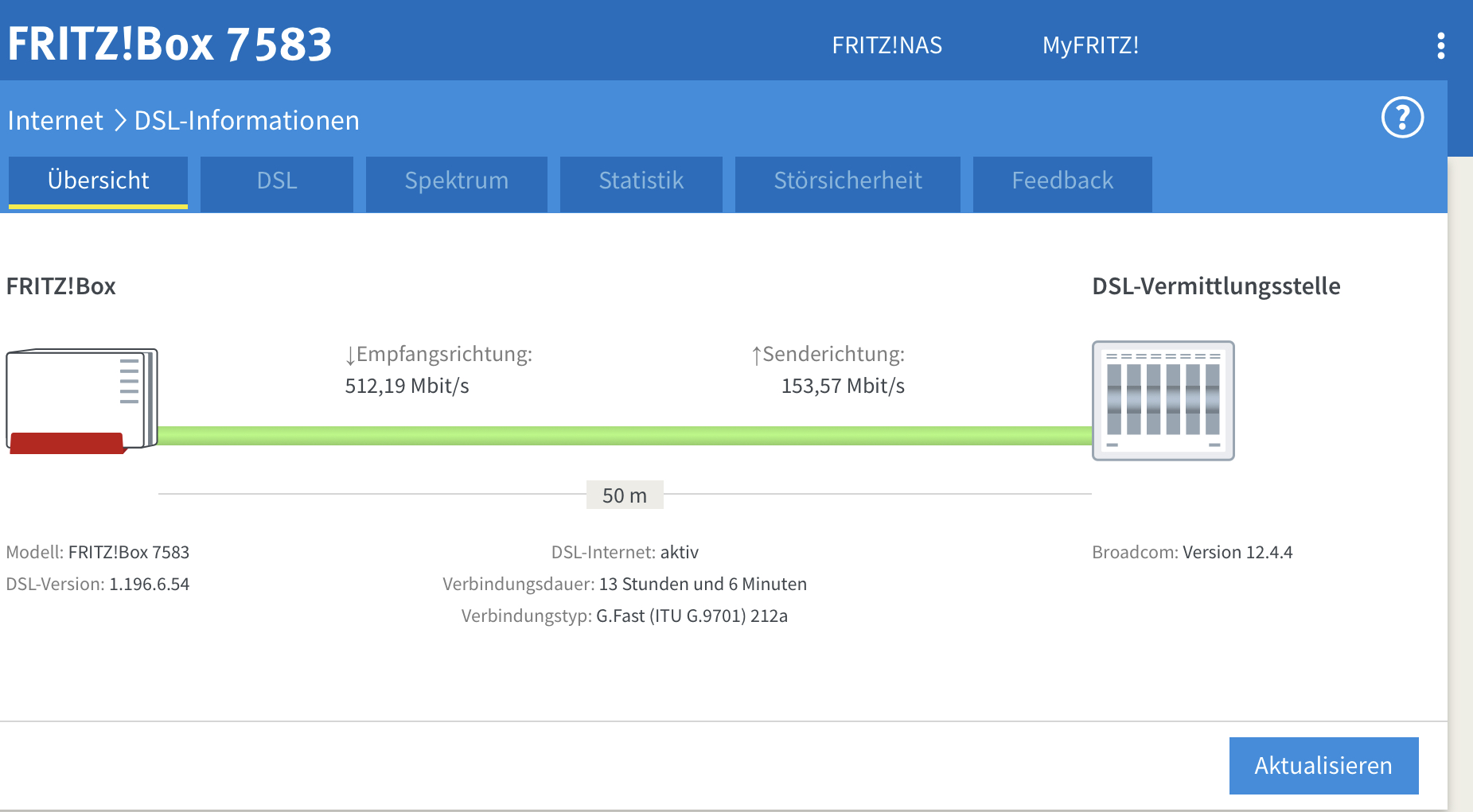Open the help question mark icon
Image resolution: width=1473 pixels, height=812 pixels.
[x=1402, y=118]
